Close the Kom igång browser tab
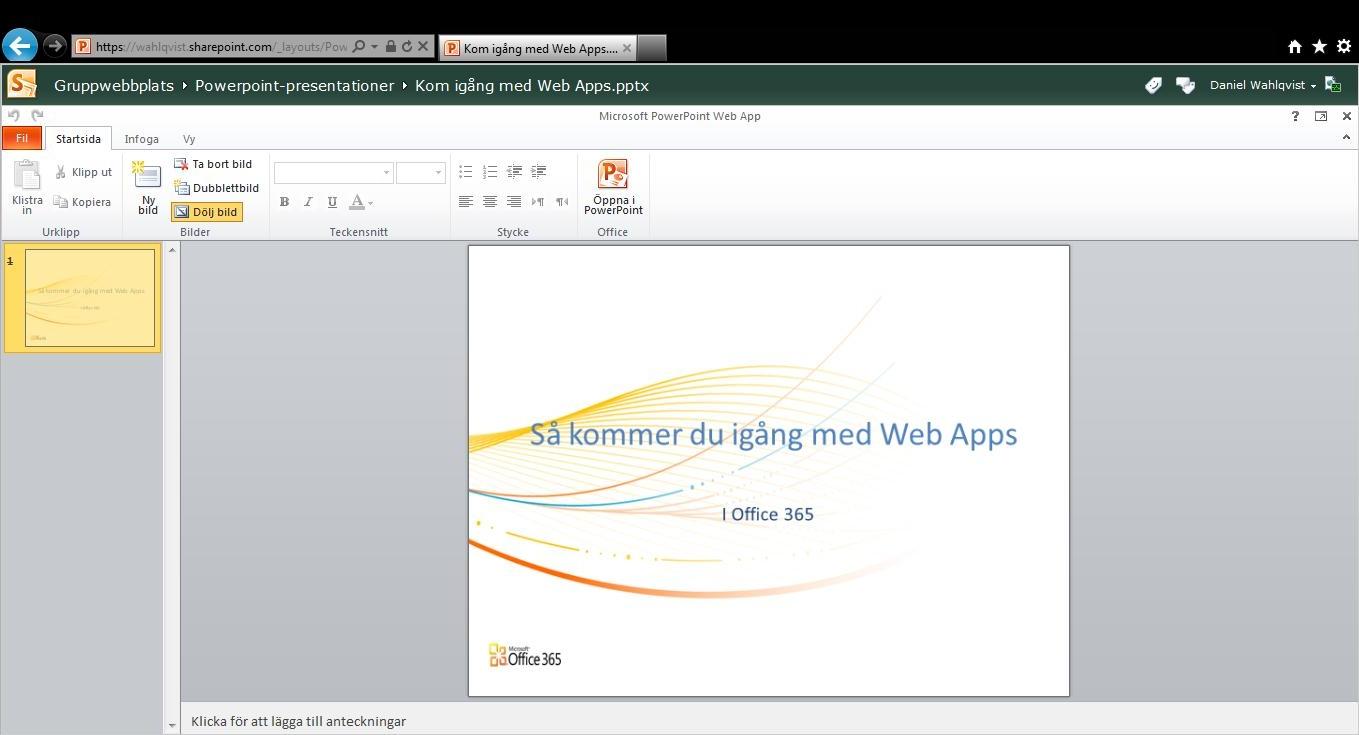This screenshot has height=735, width=1359. (x=627, y=47)
